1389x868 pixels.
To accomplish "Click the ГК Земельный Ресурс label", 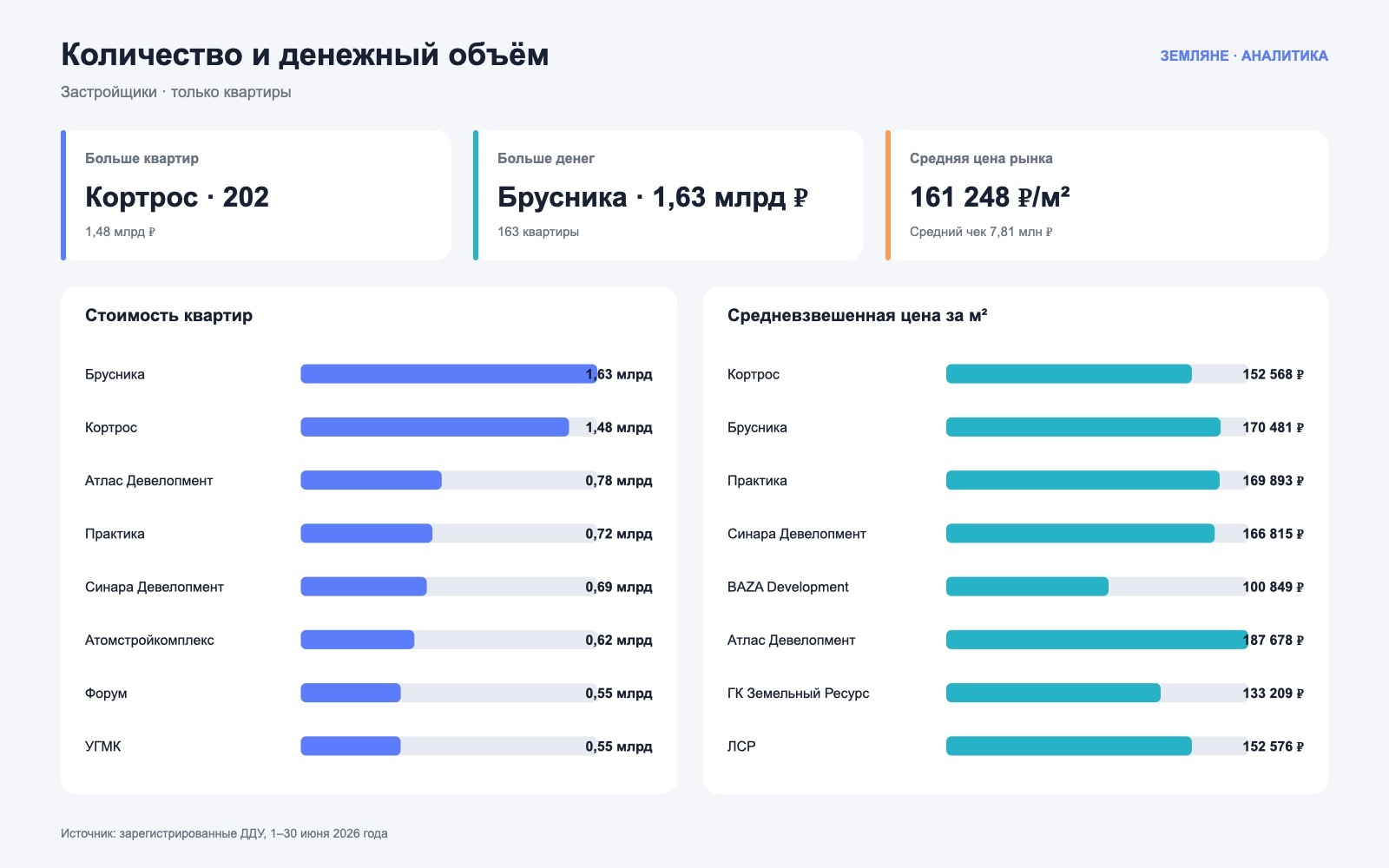I will click(798, 693).
